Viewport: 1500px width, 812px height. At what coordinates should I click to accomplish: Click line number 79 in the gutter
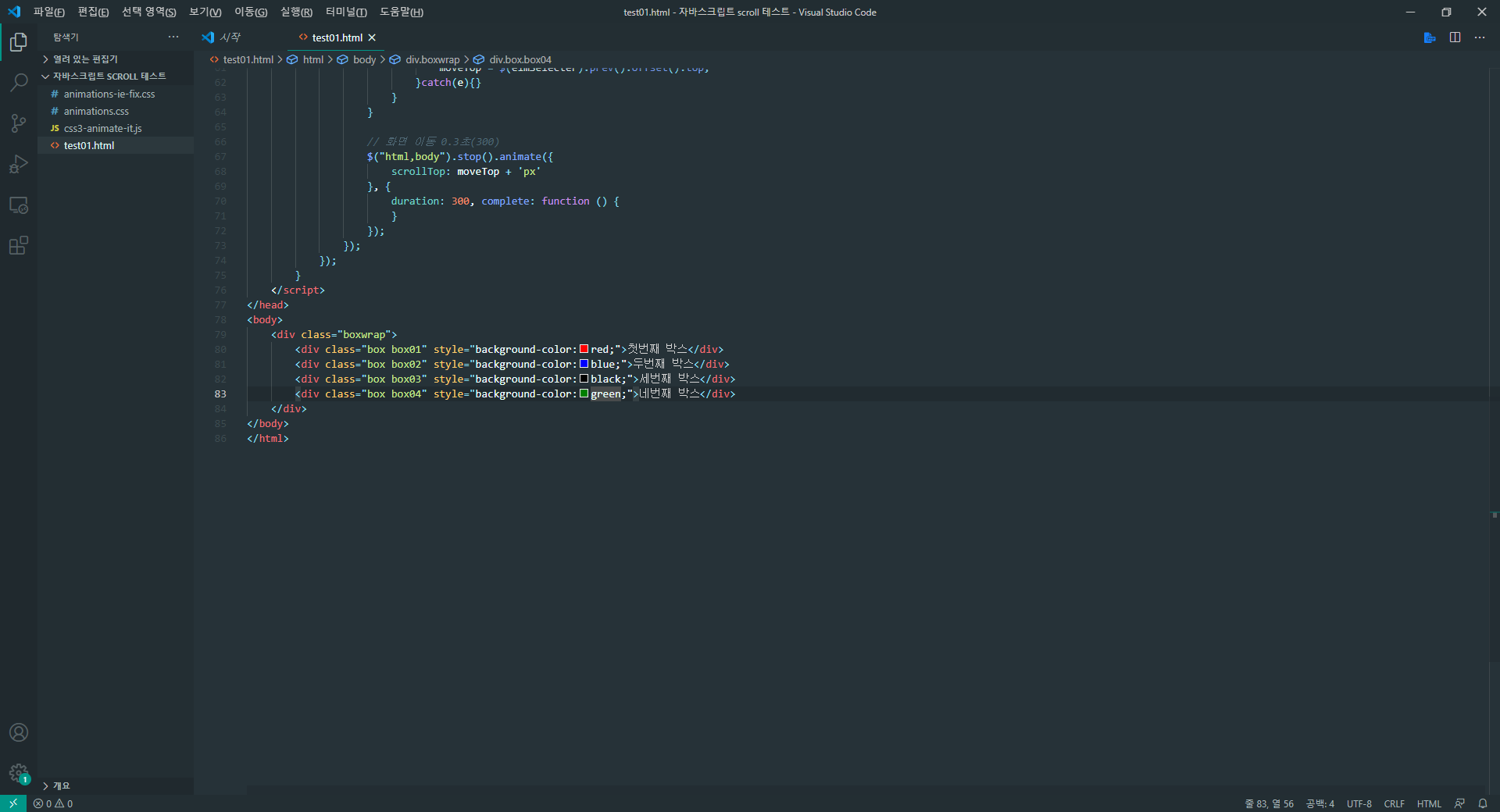(220, 334)
